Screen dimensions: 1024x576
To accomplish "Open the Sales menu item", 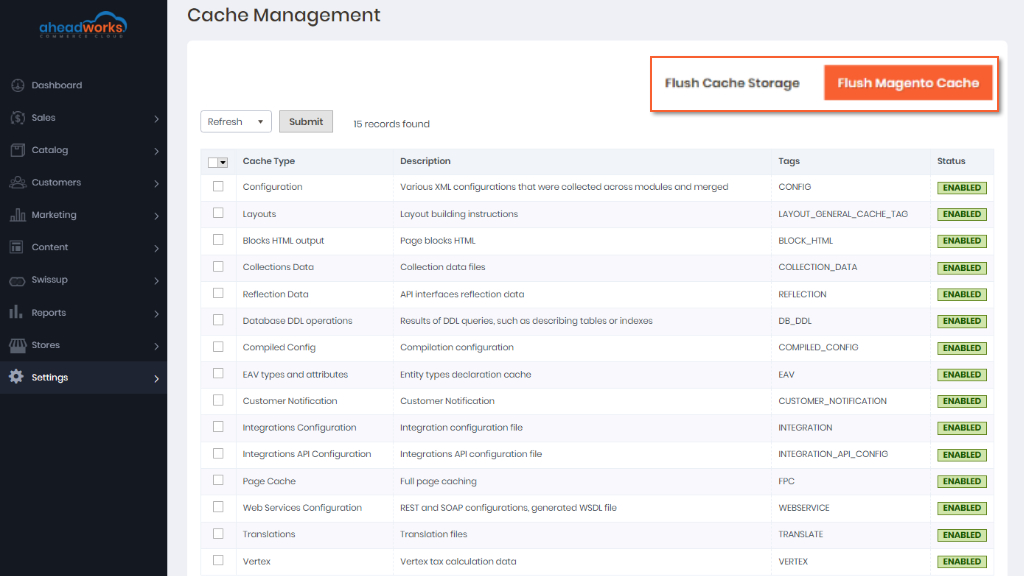I will click(x=84, y=118).
